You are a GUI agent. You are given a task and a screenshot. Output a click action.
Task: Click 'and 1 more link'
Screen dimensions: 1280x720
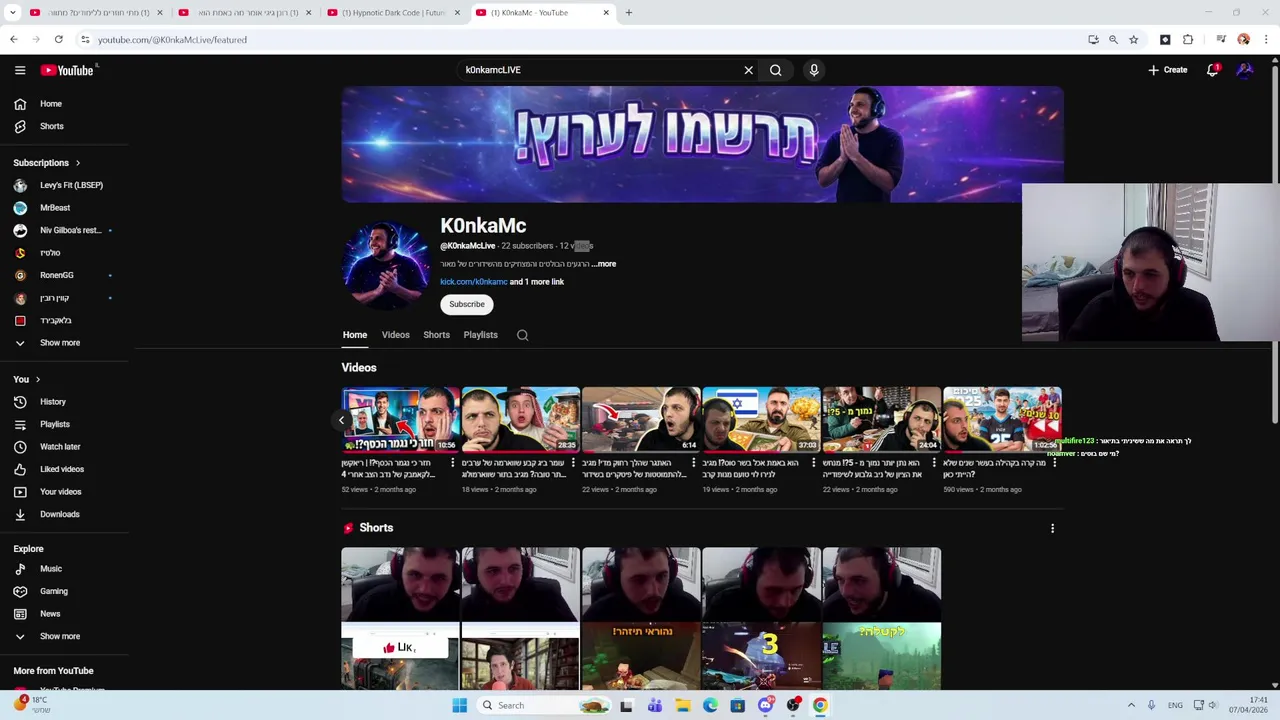[x=537, y=282]
